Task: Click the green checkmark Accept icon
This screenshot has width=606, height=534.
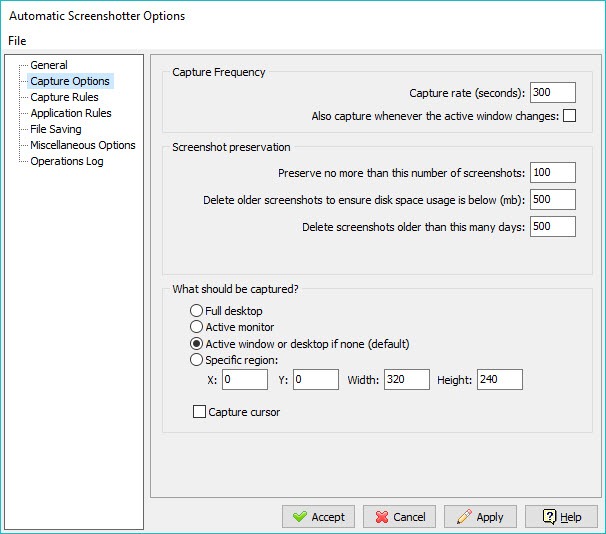Action: click(300, 517)
